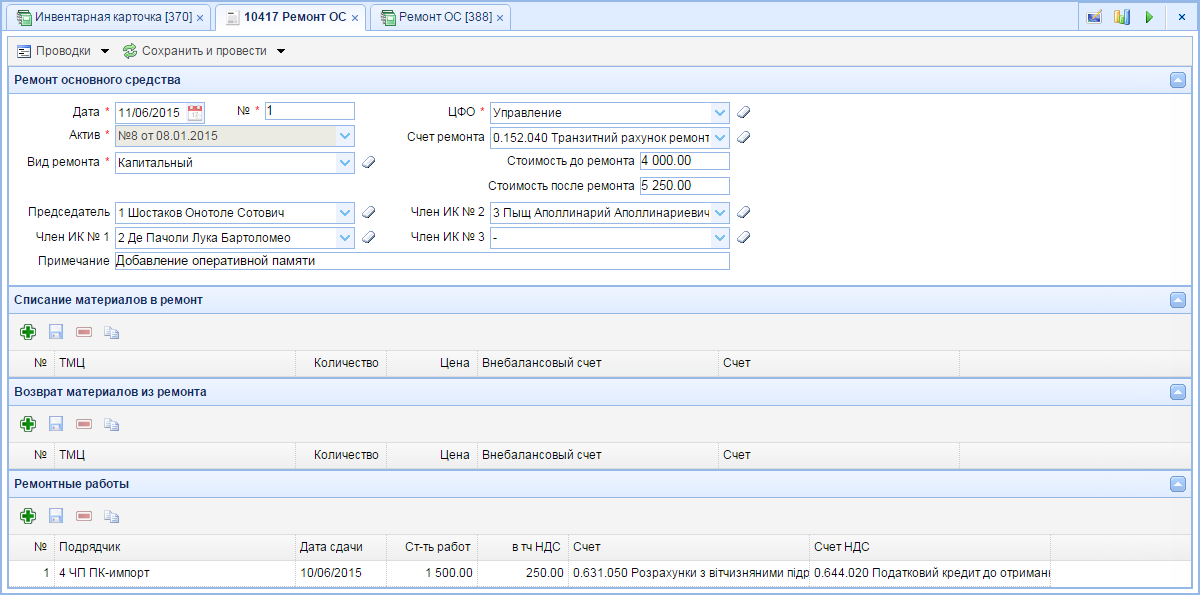Collapse the Возврат материалов из ремонта panel
The image size is (1200, 595).
coord(1178,392)
